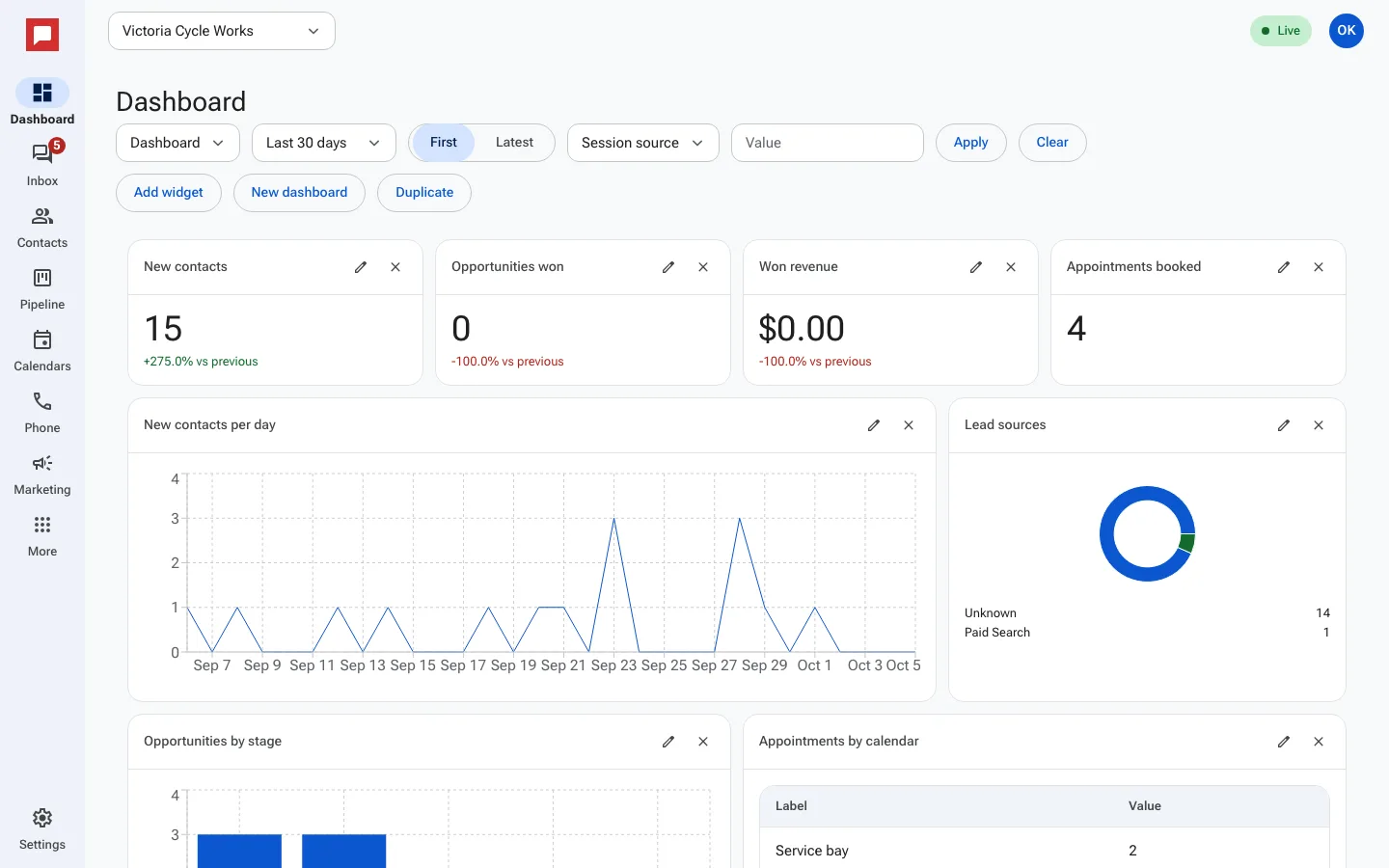Remove the Won revenue widget
1389x868 pixels.
pyautogui.click(x=1011, y=267)
